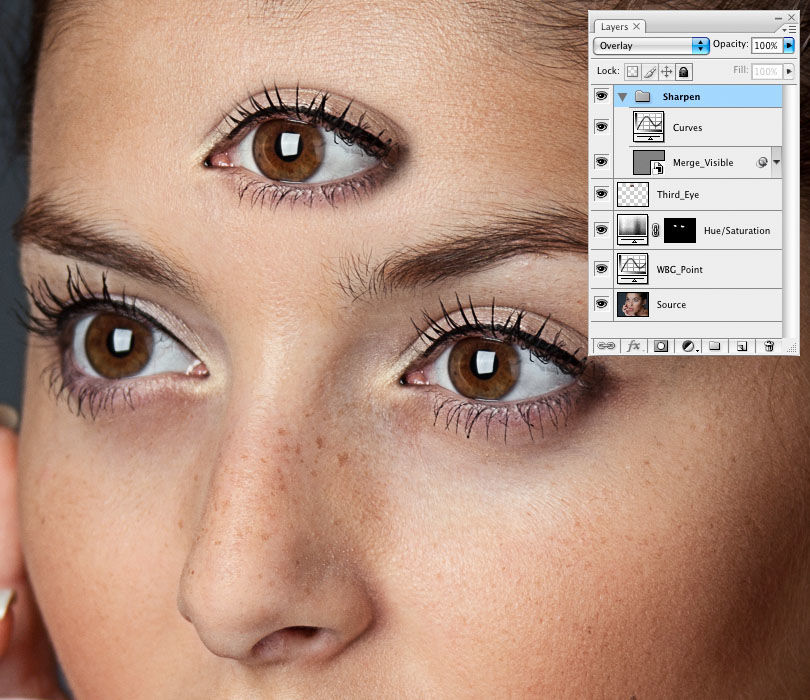This screenshot has height=700, width=810.
Task: Click the WBG_Point curves thumbnail
Action: click(633, 269)
